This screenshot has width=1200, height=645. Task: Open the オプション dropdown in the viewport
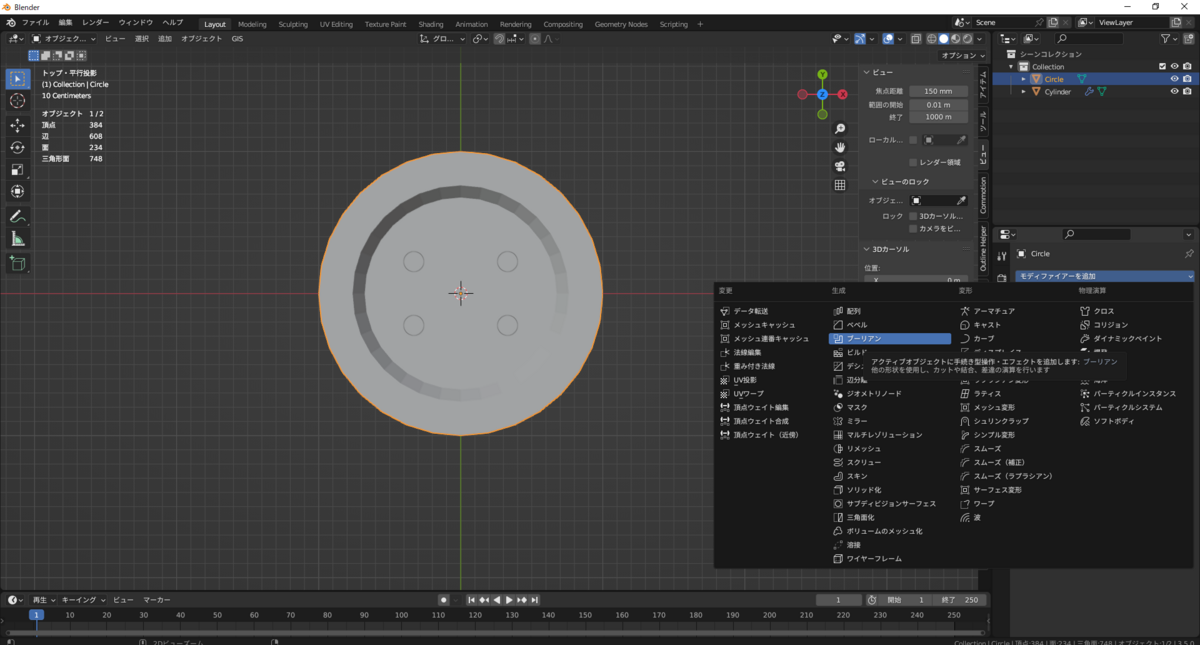click(x=962, y=56)
